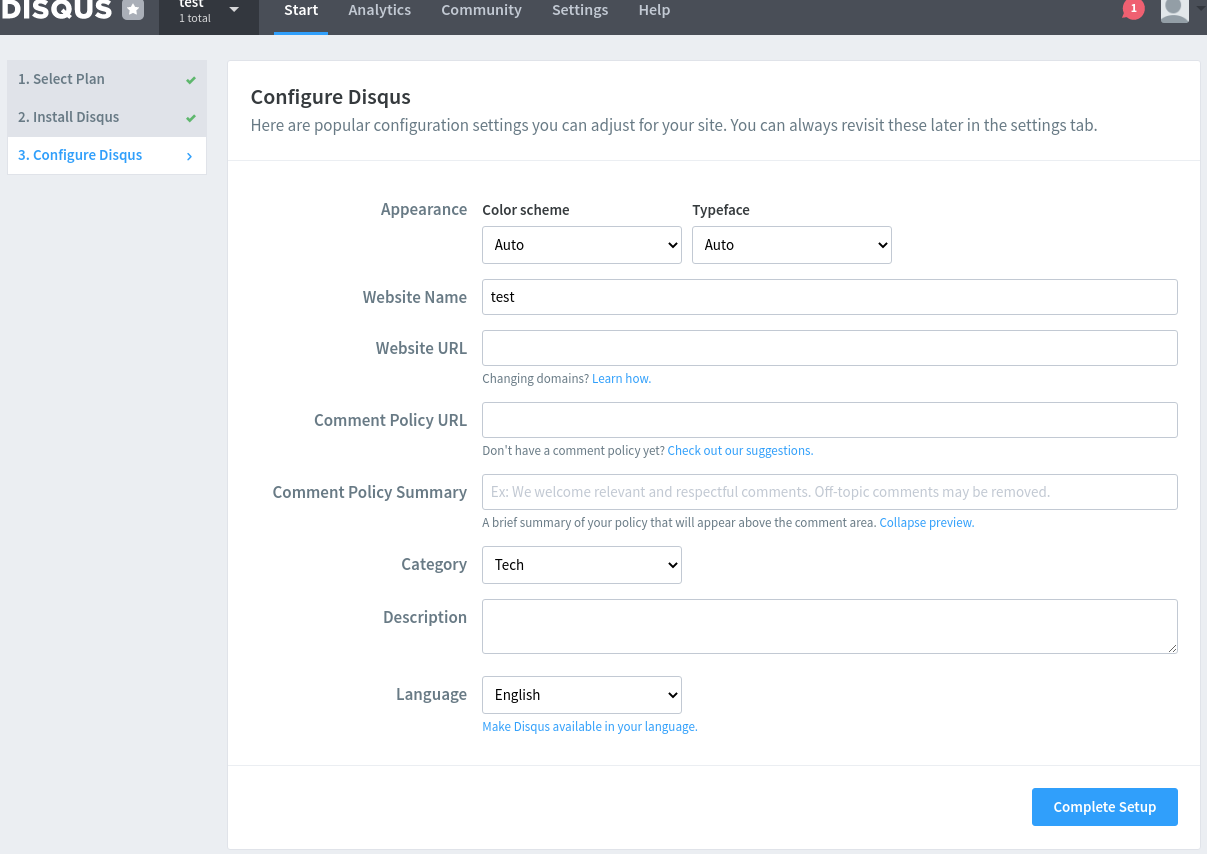Screen dimensions: 1207x854
Task: Open the Check out our suggestions link
Action: point(740,451)
